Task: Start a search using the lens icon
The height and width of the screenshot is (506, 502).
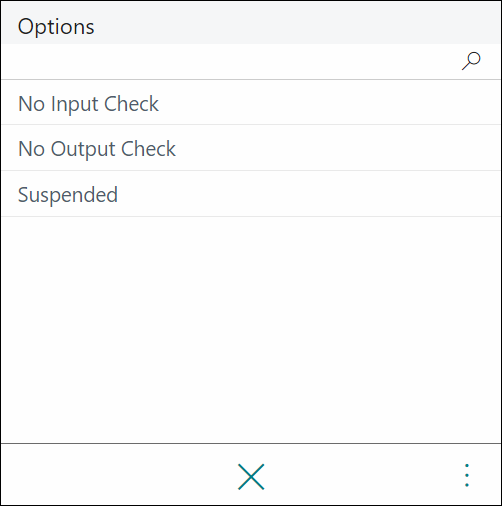Action: [471, 61]
